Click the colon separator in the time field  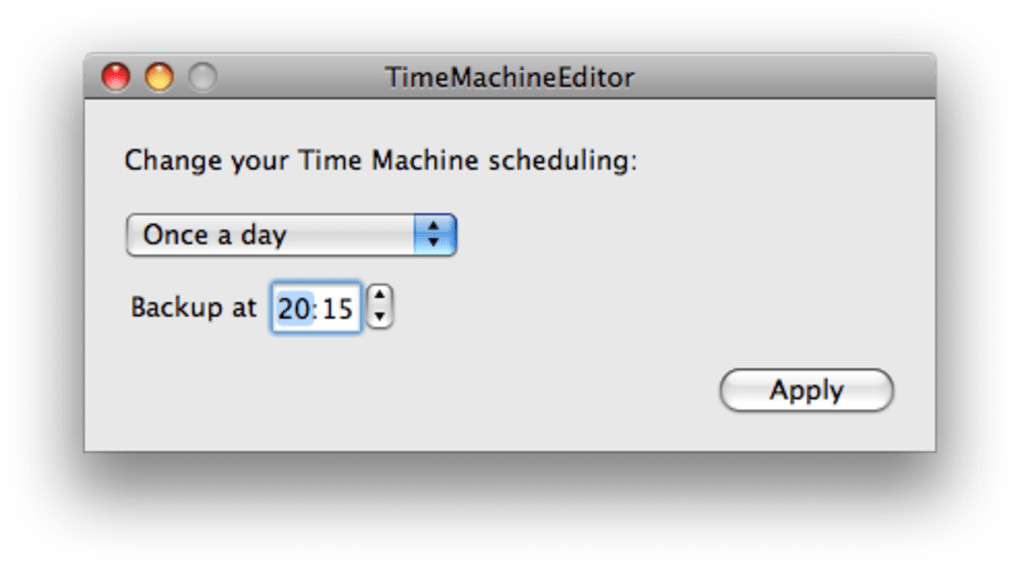(315, 308)
